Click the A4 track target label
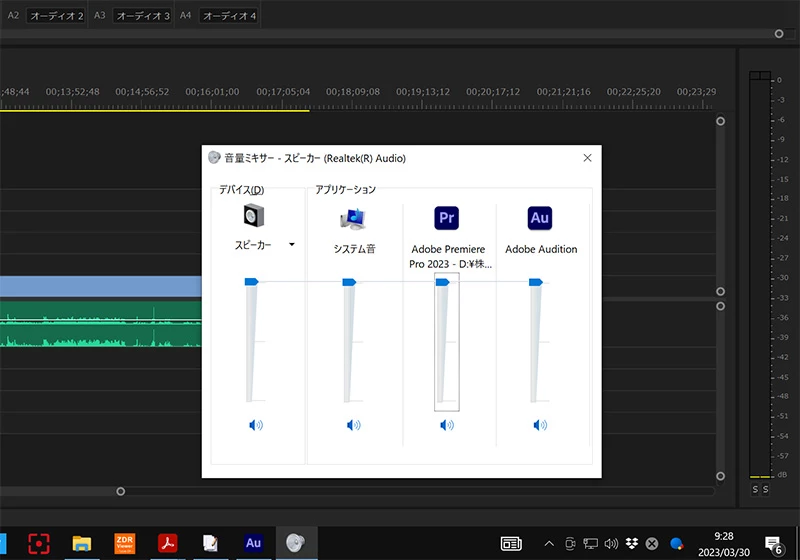 185,15
